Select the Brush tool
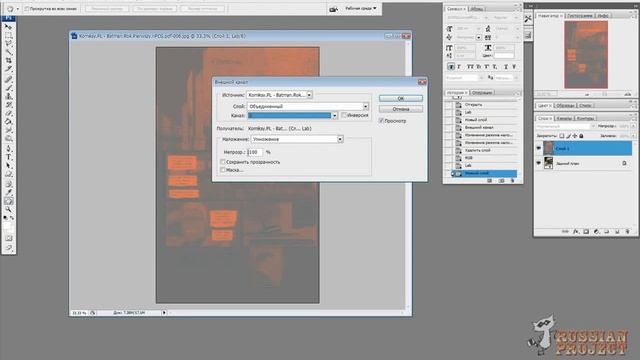Viewport: 640px width, 360px height. point(8,88)
